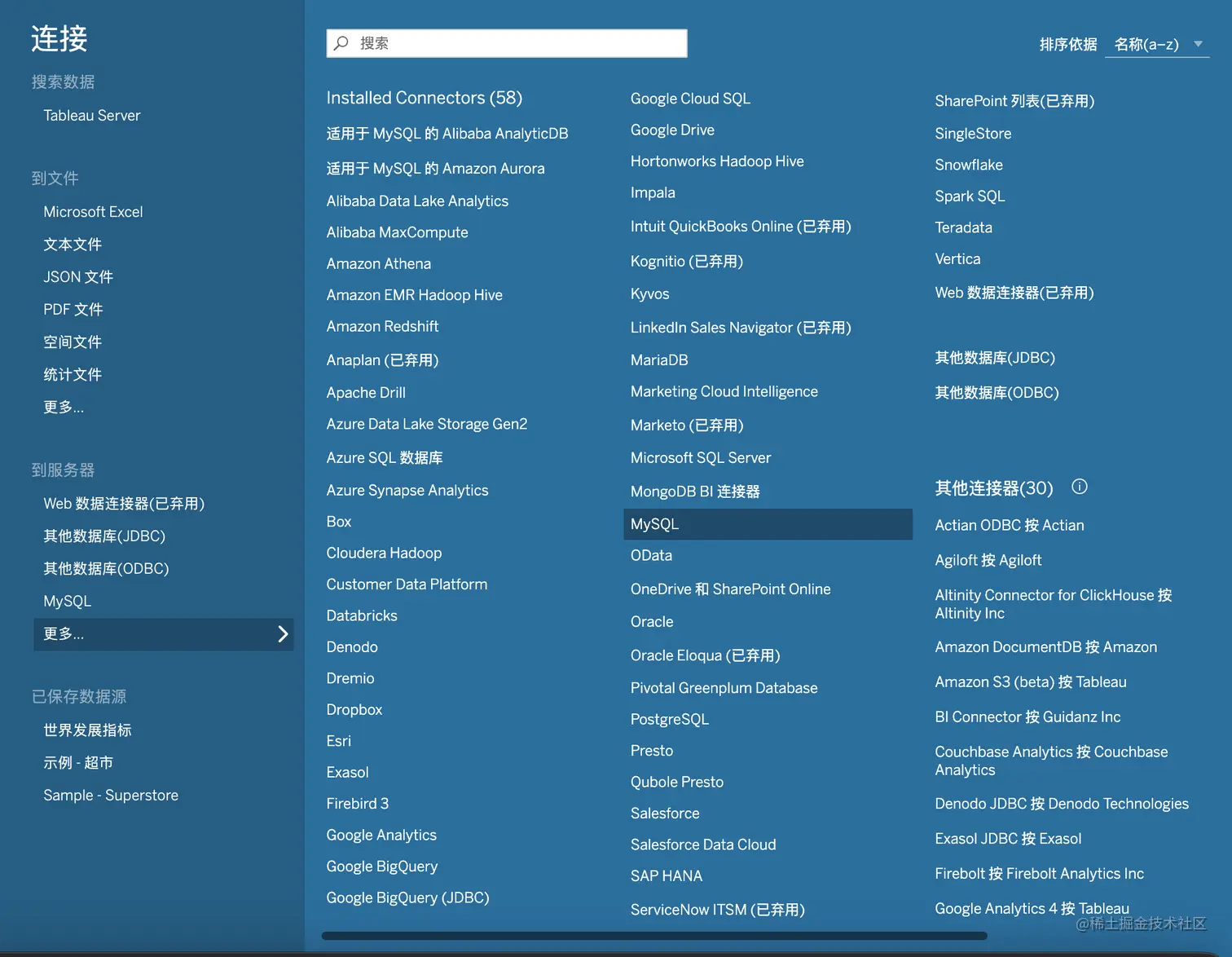Open saved data source Sample - Superstore

click(111, 796)
